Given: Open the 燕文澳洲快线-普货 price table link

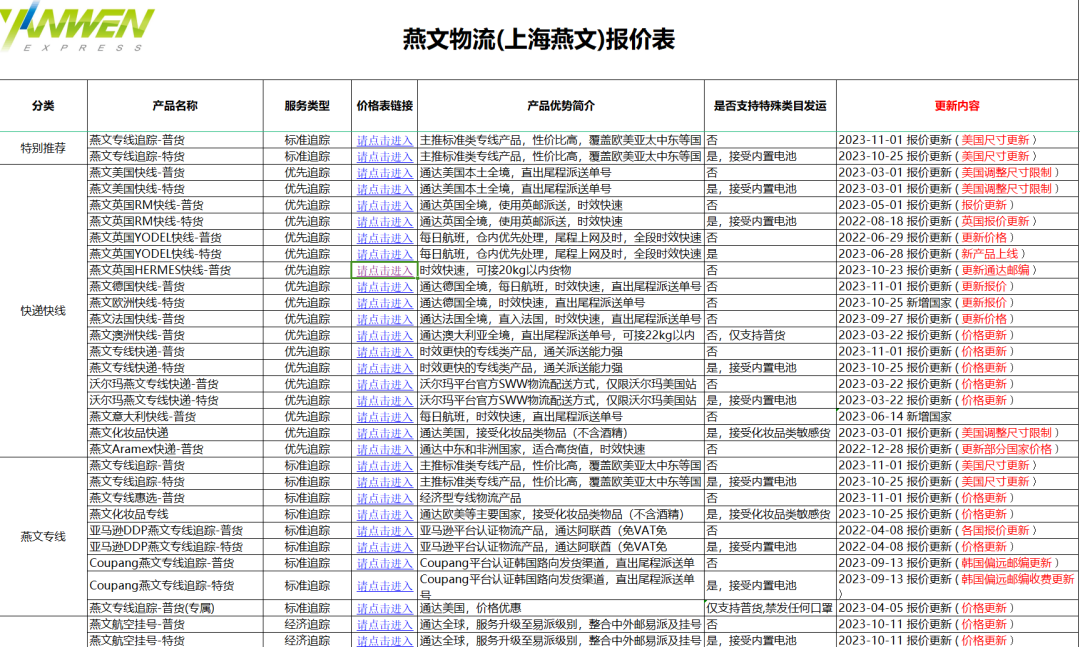Looking at the screenshot, I should tap(384, 336).
